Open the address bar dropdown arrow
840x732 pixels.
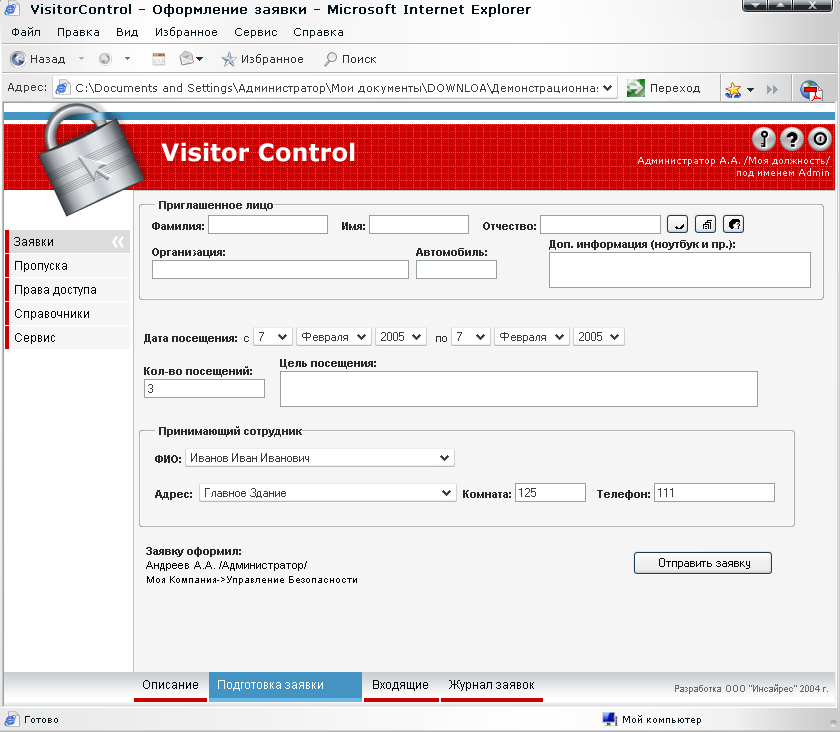coord(608,88)
